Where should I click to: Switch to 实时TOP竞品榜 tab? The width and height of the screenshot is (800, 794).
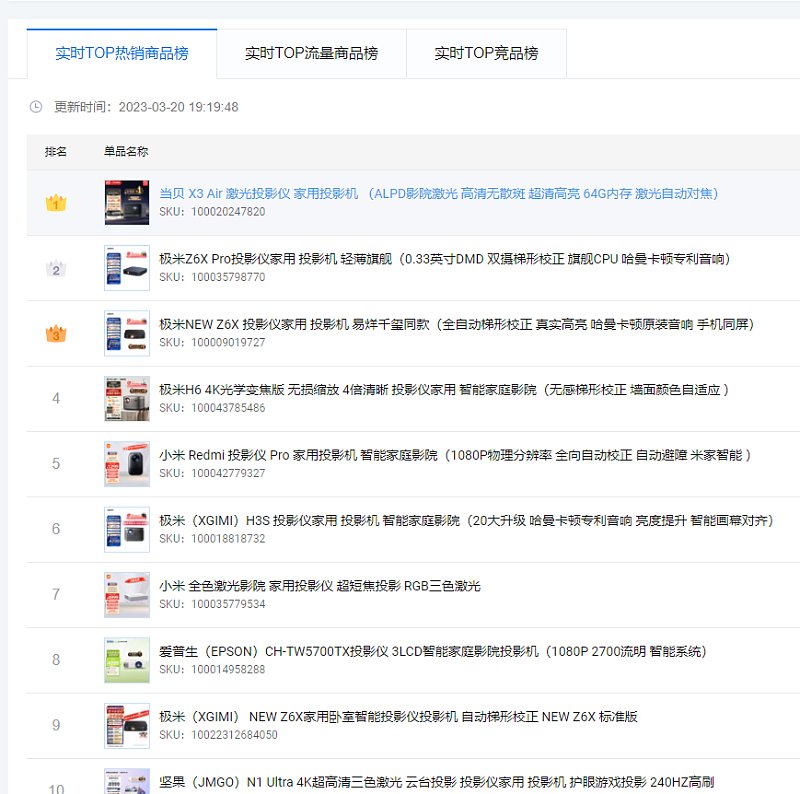click(x=486, y=53)
